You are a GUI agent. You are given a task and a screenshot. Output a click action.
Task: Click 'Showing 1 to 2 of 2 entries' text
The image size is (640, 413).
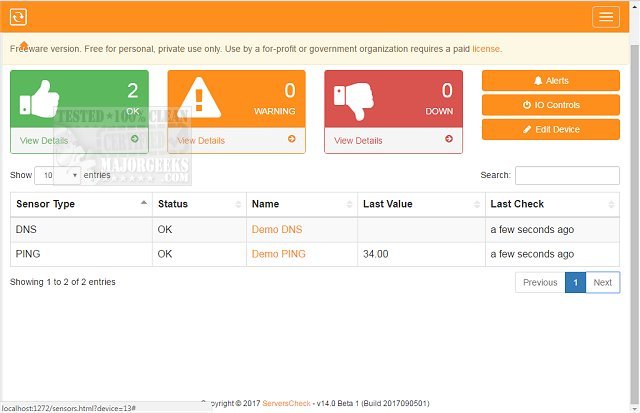62,282
